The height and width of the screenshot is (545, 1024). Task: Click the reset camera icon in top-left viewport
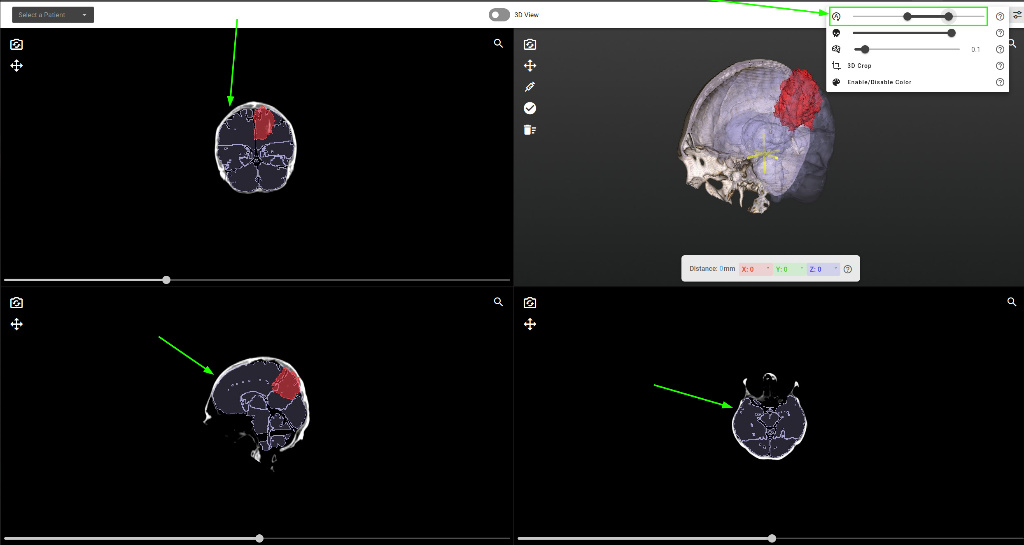point(16,45)
